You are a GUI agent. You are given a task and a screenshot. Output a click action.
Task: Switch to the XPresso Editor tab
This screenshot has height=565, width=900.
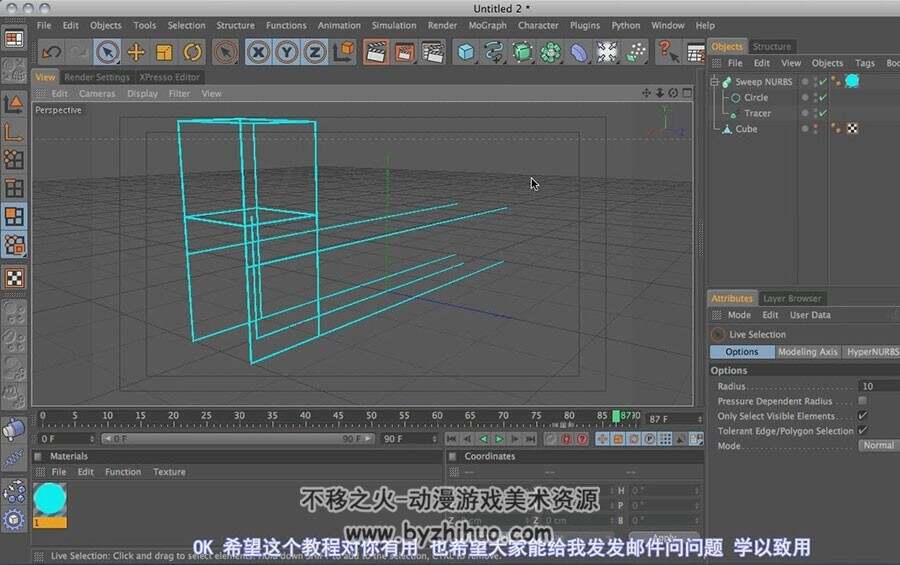tap(169, 77)
